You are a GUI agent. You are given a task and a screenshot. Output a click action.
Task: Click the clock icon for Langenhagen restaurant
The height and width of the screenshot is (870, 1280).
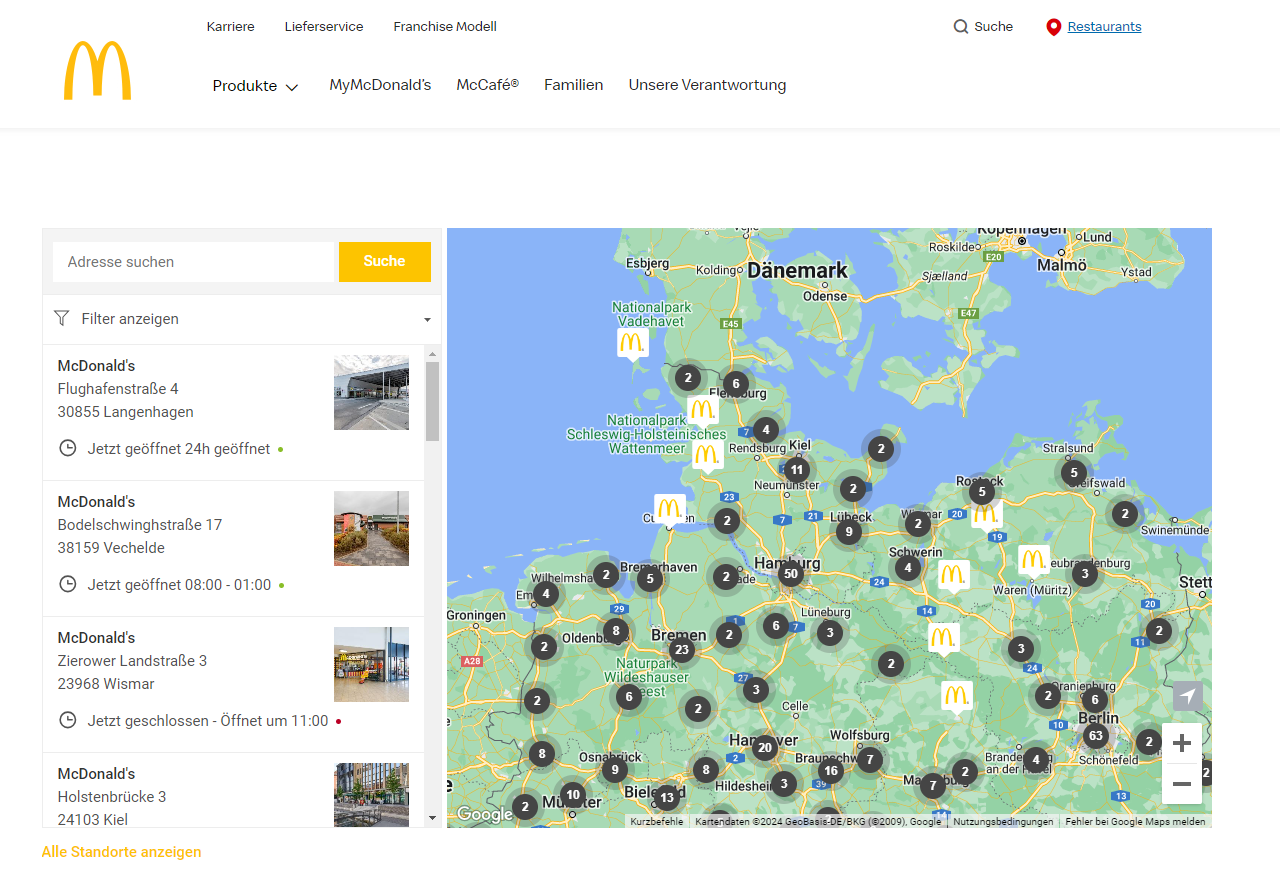pos(68,448)
